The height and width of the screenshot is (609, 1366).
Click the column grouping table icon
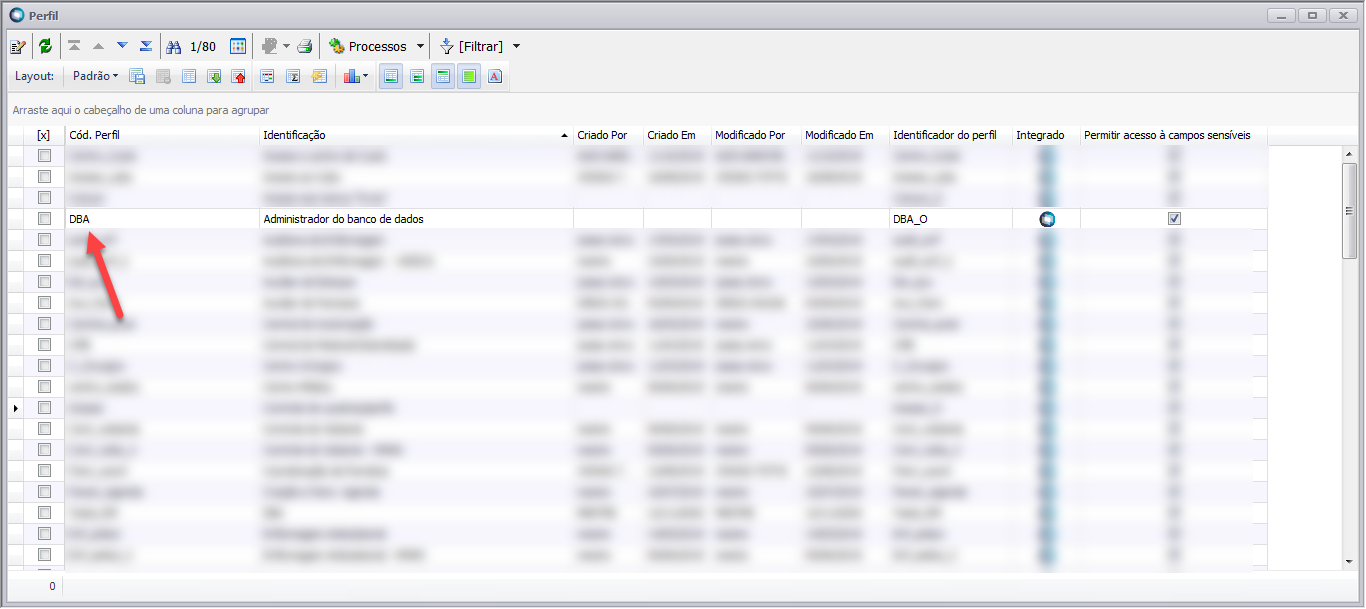pyautogui.click(x=268, y=76)
